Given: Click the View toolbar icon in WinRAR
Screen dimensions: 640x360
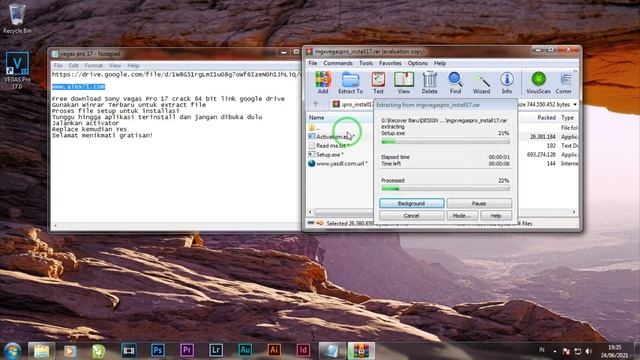Looking at the screenshot, I should pyautogui.click(x=404, y=83).
